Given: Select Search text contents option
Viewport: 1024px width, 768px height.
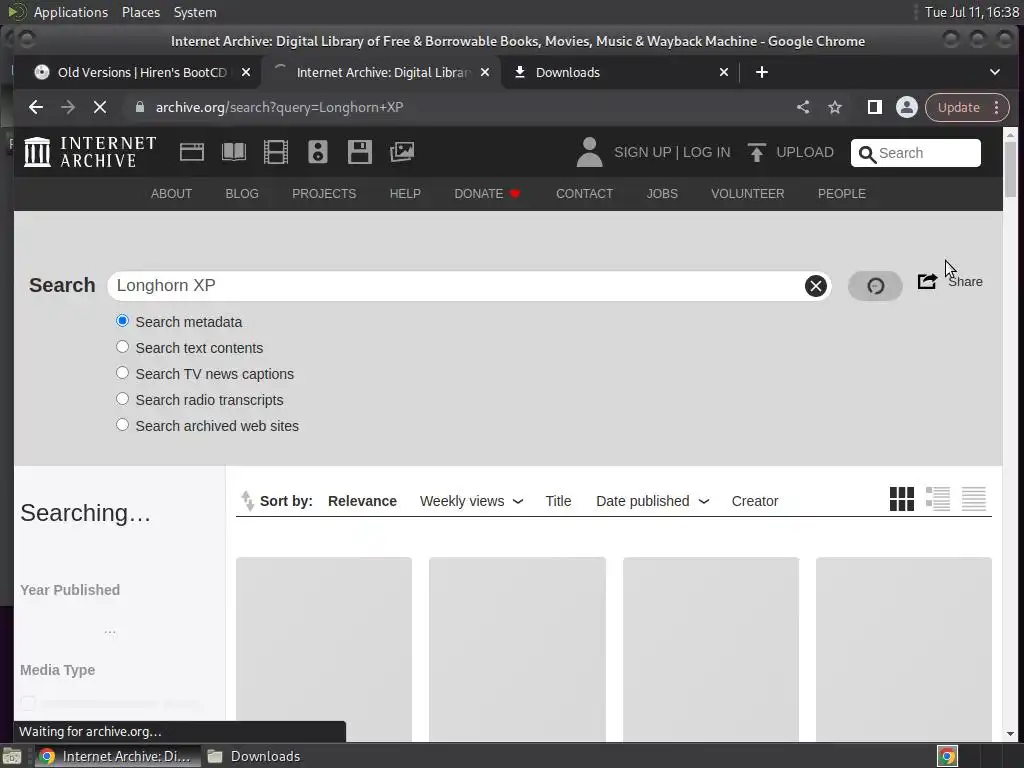Looking at the screenshot, I should pyautogui.click(x=122, y=347).
